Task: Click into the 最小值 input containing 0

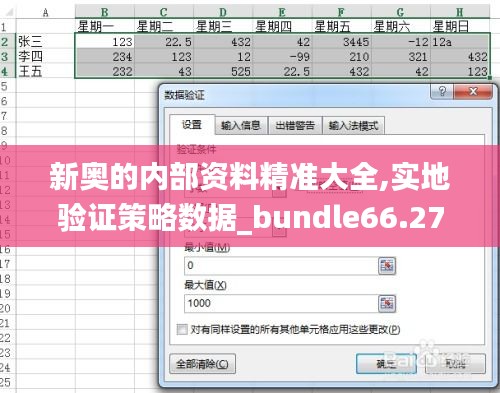Action: (281, 266)
